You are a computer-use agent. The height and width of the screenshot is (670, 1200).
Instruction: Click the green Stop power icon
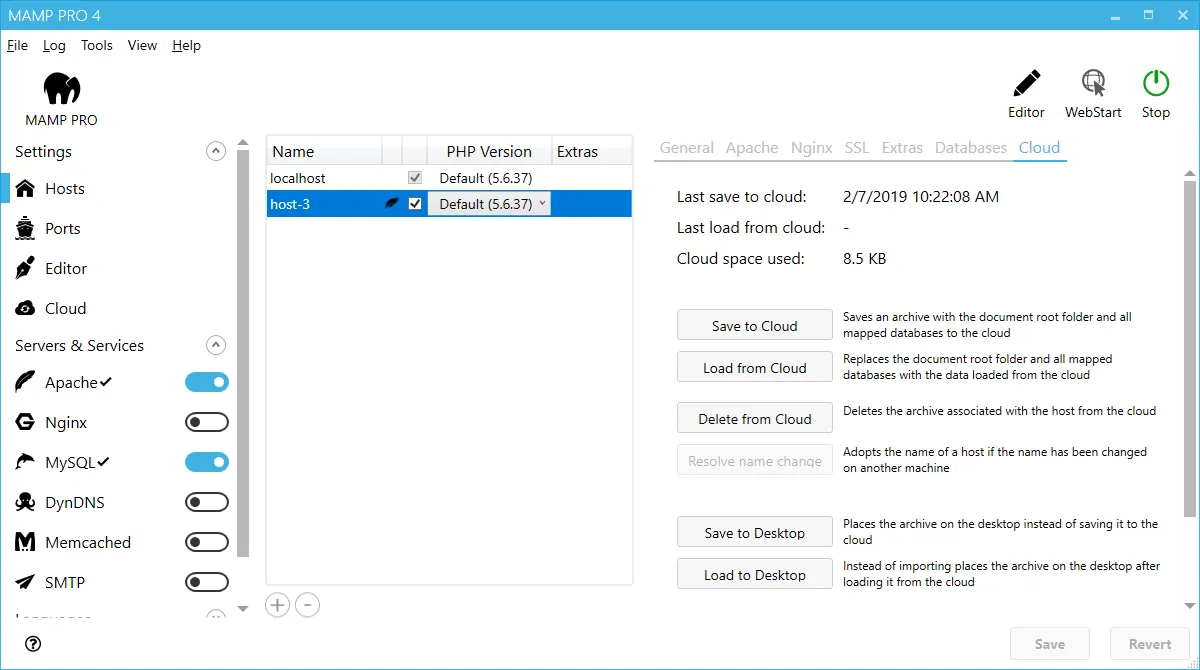point(1156,83)
